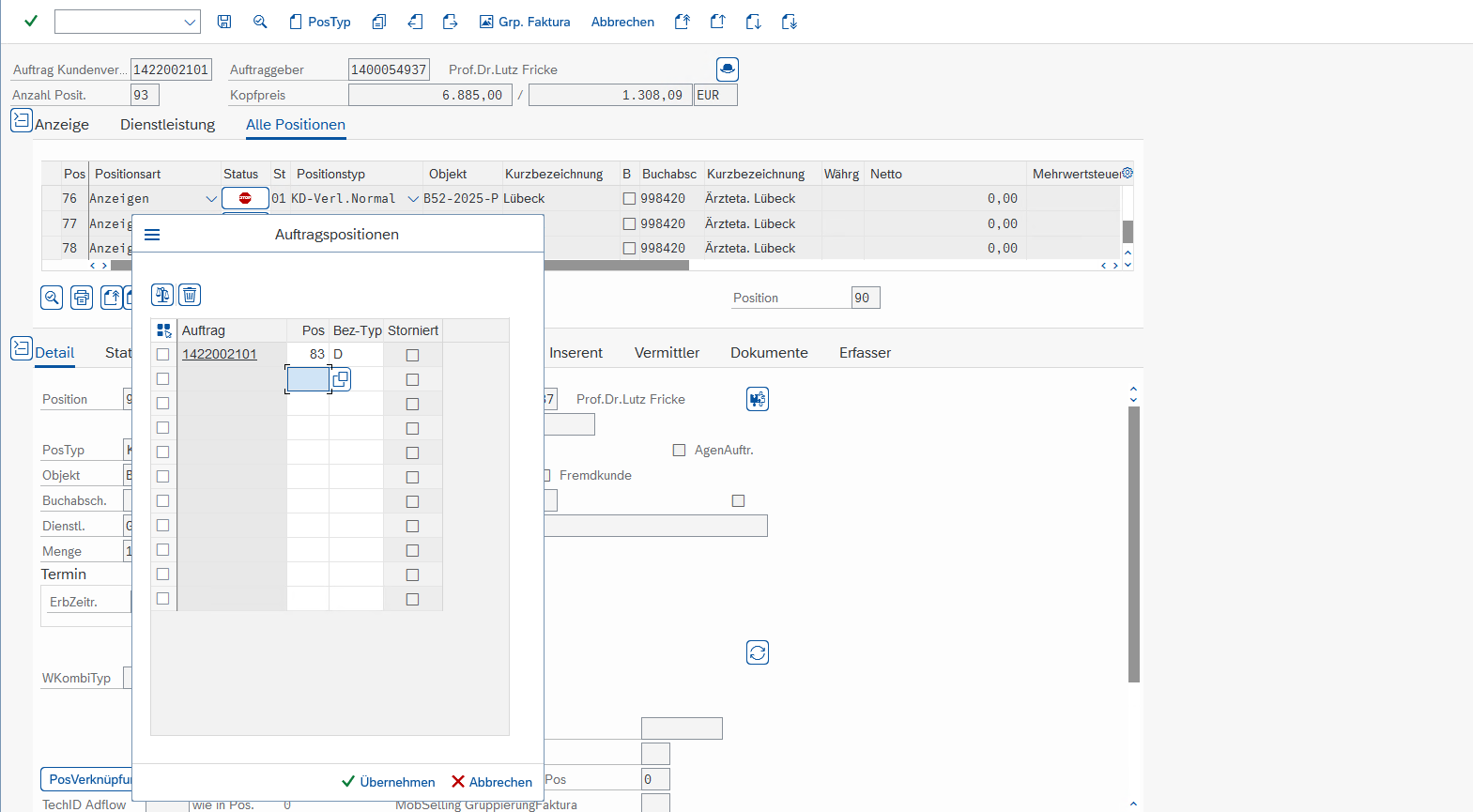Switch to the Dienstleistung tab
This screenshot has width=1473, height=812.
pos(167,125)
